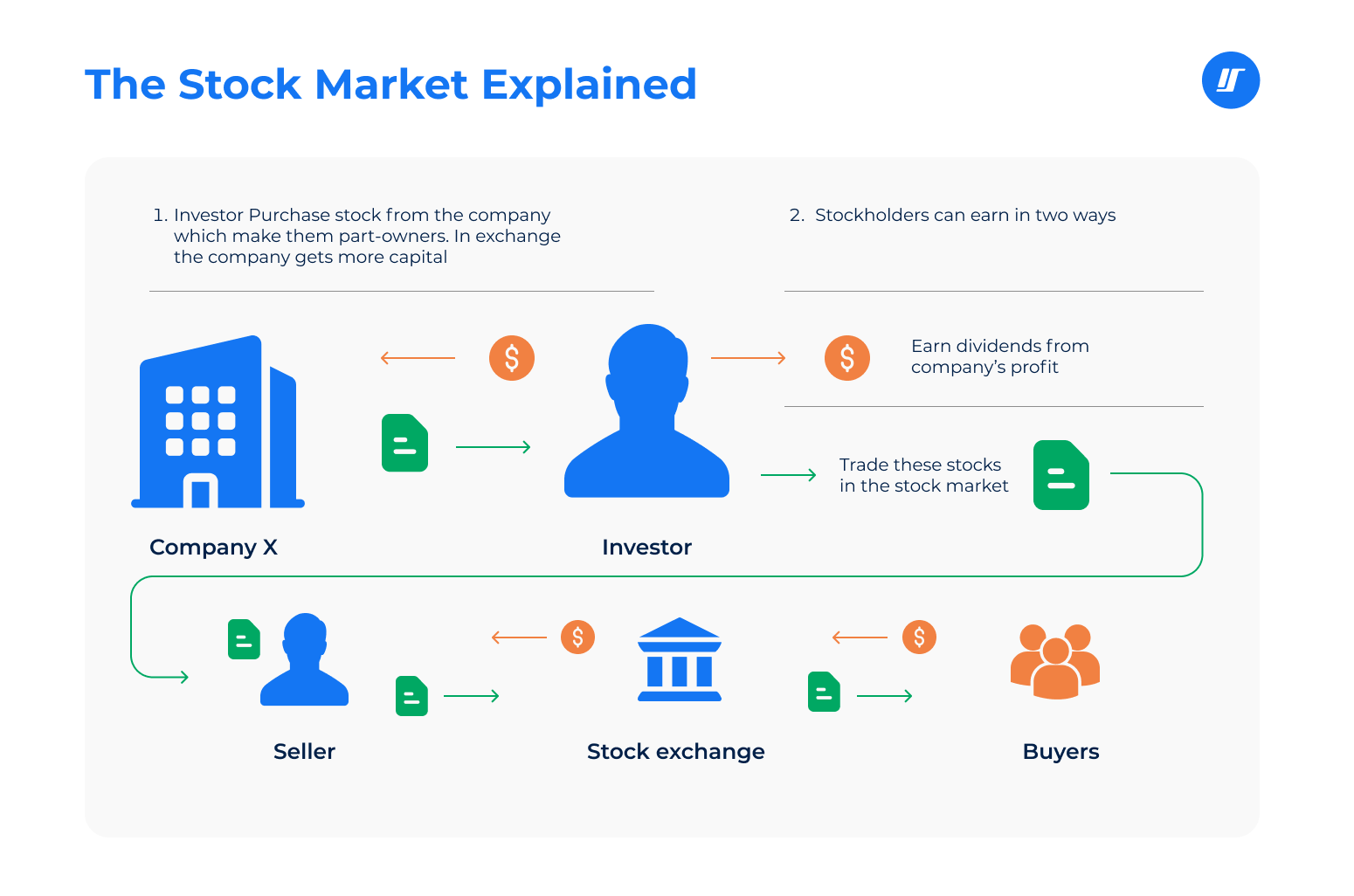Click the 'Stock exchange' label
This screenshot has height=896, width=1354.
point(676,752)
